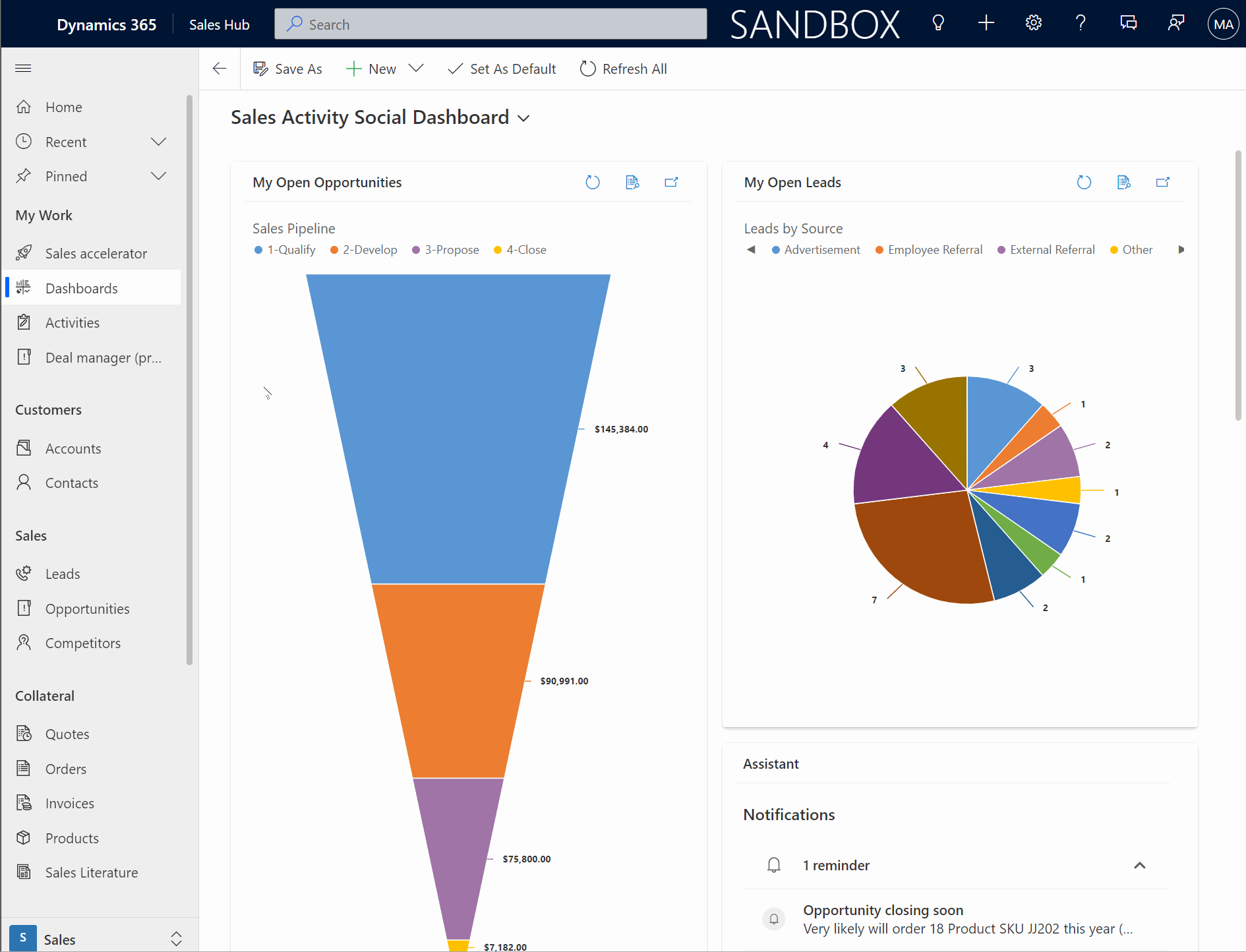Toggle 4-Close in the pipeline legend
Viewport: 1246px width, 952px height.
click(519, 249)
